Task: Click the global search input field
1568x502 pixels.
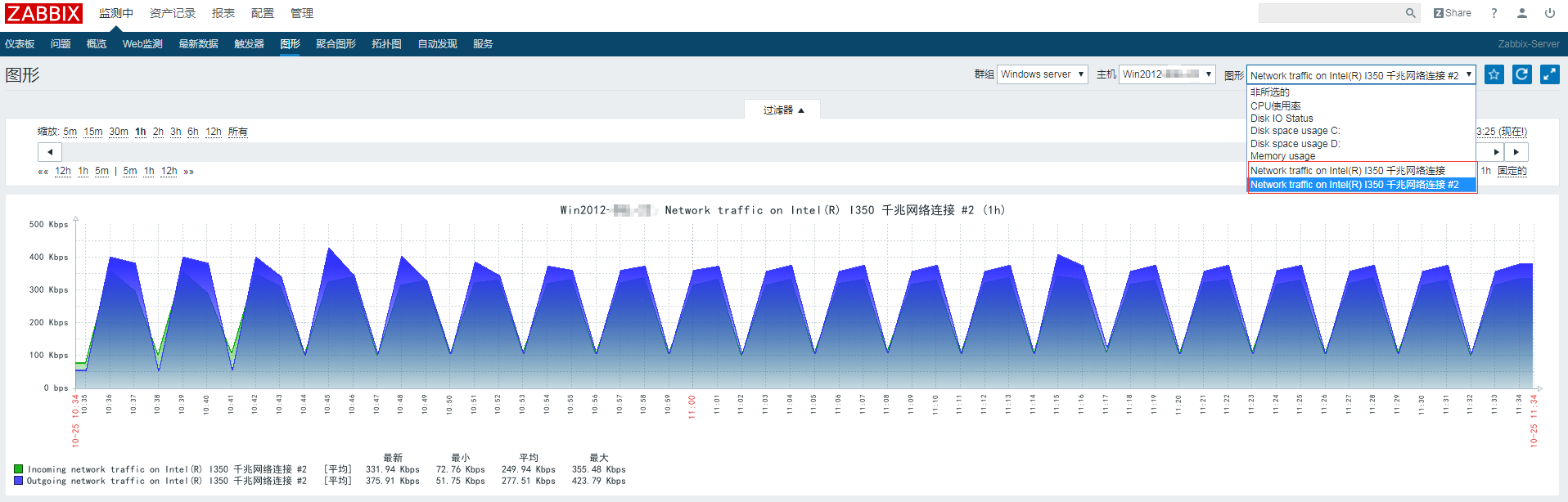Action: tap(1331, 13)
